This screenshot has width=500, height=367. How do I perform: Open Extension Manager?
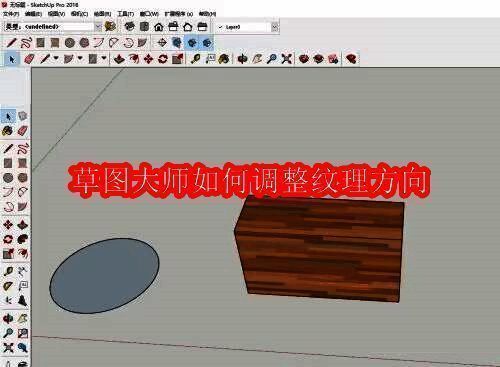coord(351,59)
